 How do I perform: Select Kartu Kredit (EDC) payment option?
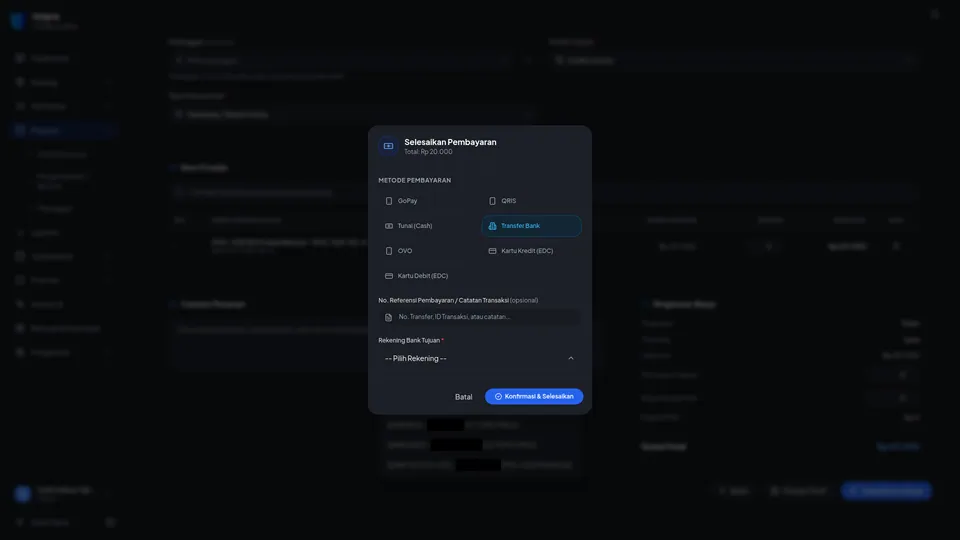coord(531,251)
